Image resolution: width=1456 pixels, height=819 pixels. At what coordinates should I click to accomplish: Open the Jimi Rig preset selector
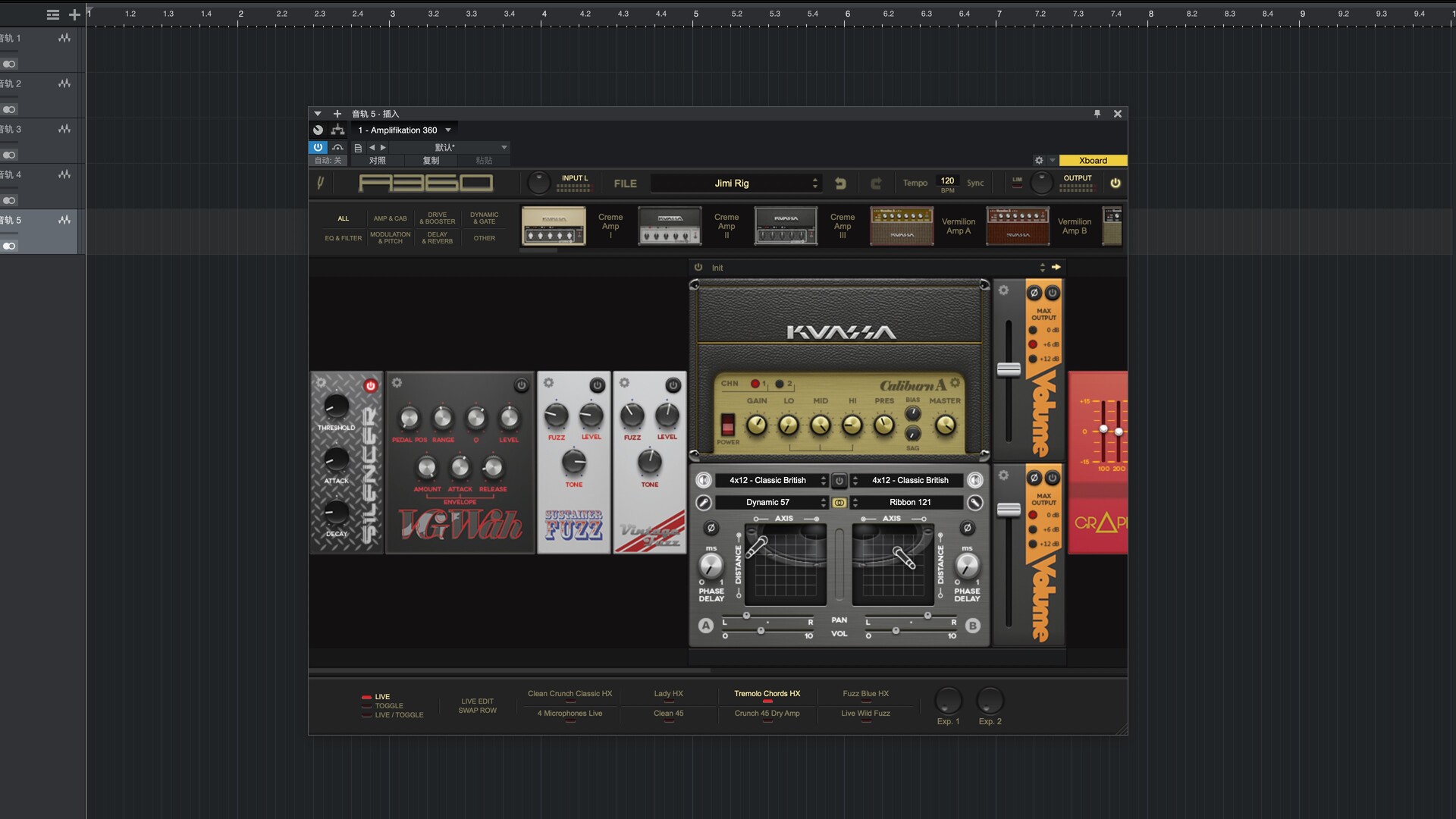[736, 184]
